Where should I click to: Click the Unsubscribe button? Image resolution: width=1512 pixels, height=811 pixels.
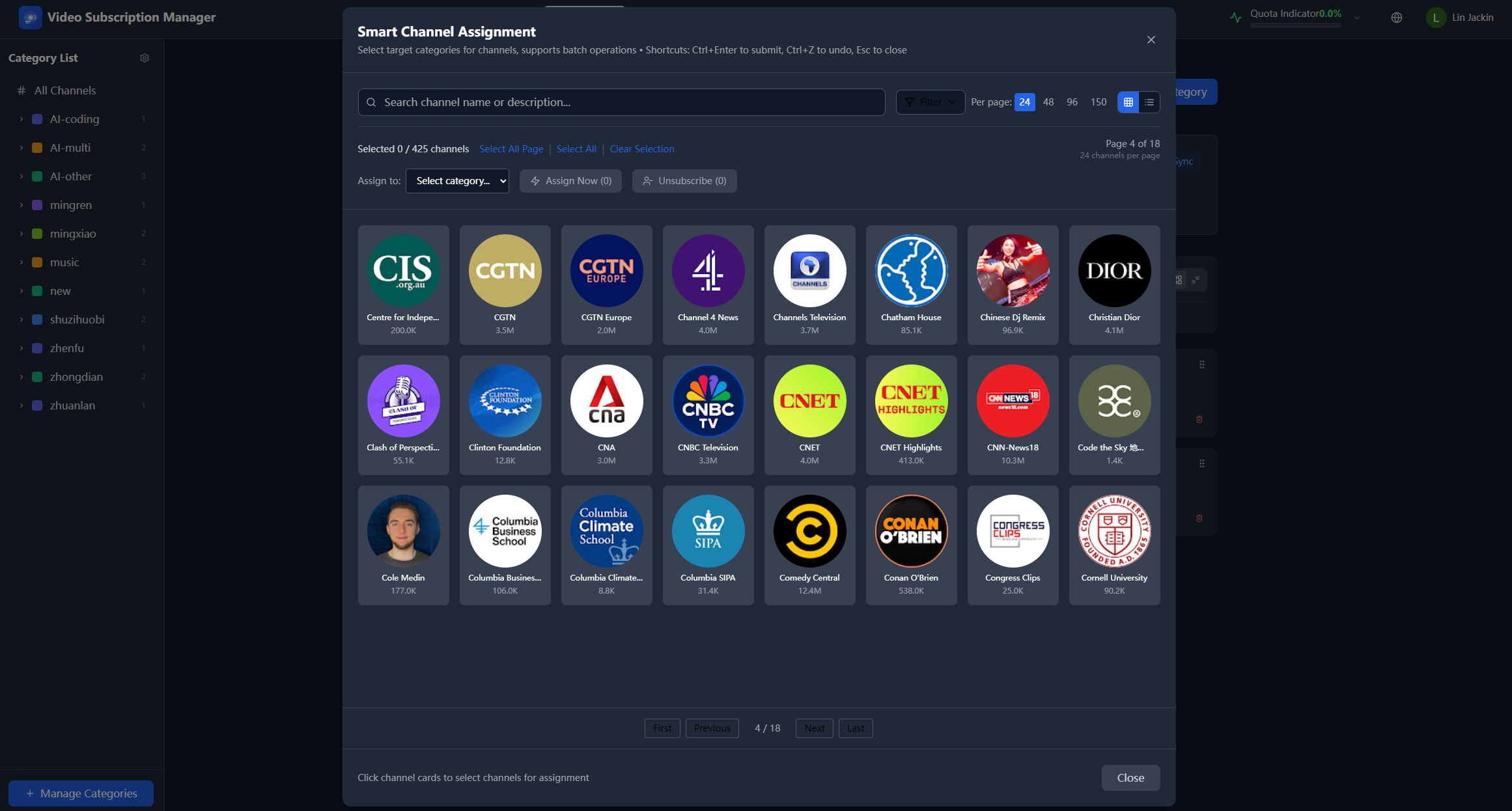click(x=684, y=181)
